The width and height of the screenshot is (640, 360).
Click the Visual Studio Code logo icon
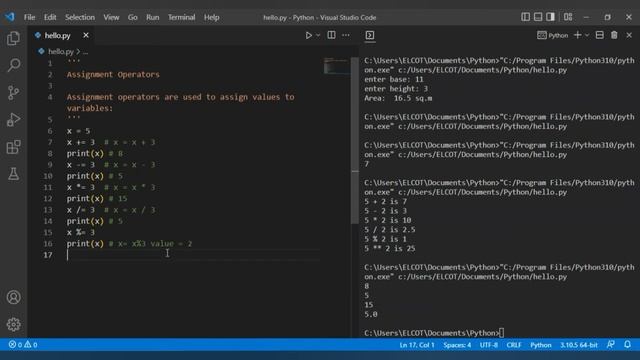[10, 17]
